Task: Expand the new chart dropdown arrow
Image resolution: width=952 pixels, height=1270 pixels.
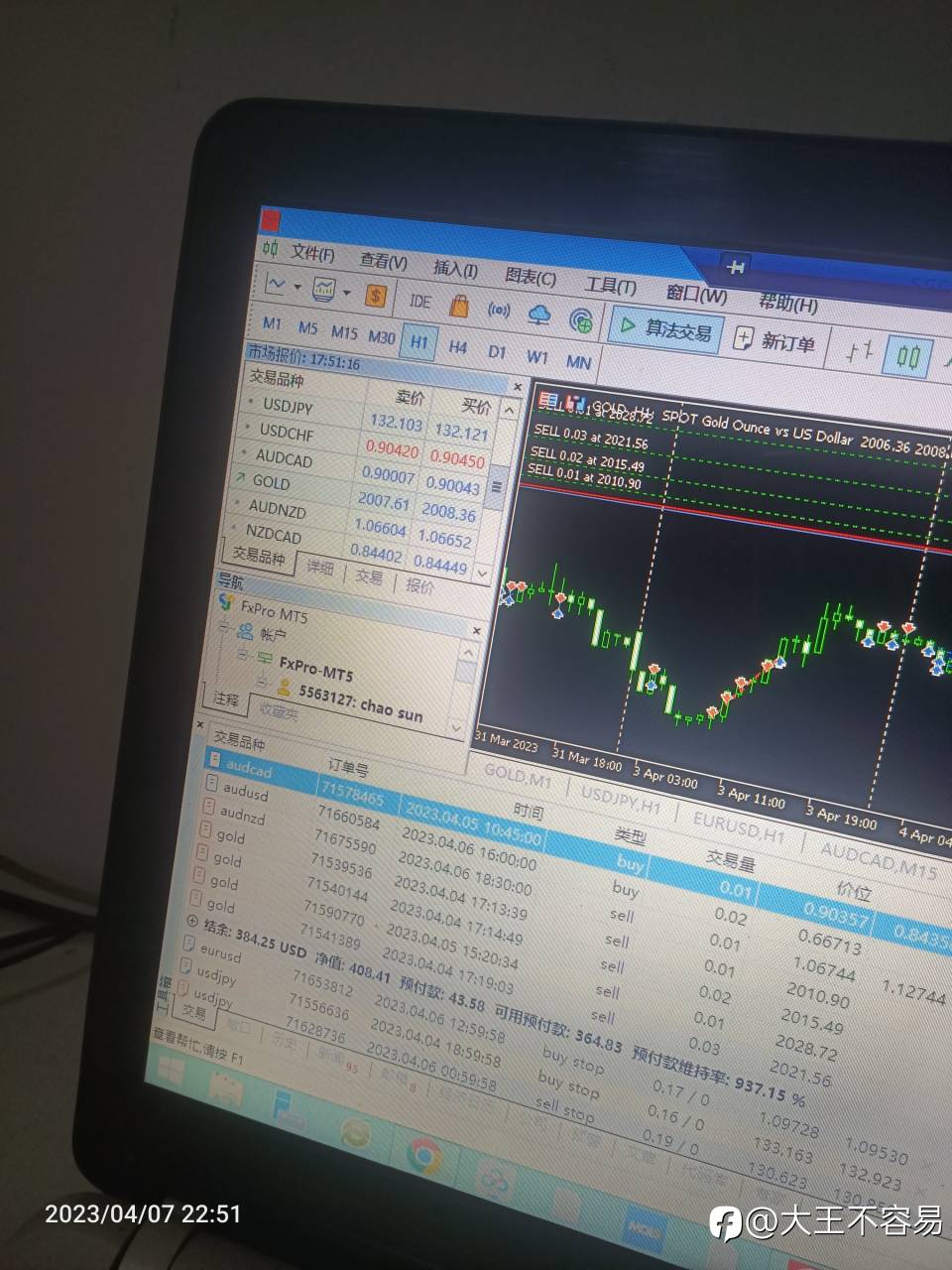Action: [297, 288]
